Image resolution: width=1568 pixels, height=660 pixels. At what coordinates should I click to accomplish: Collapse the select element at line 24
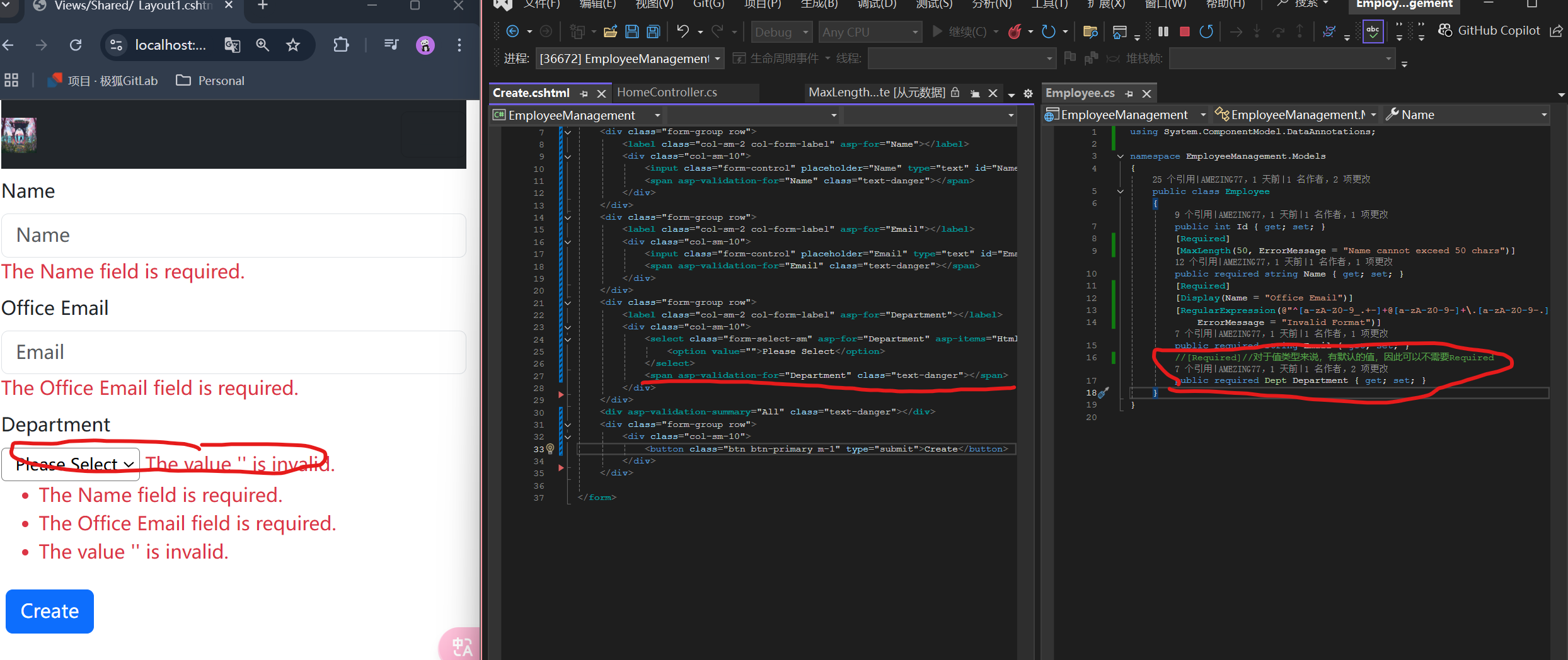coord(568,339)
